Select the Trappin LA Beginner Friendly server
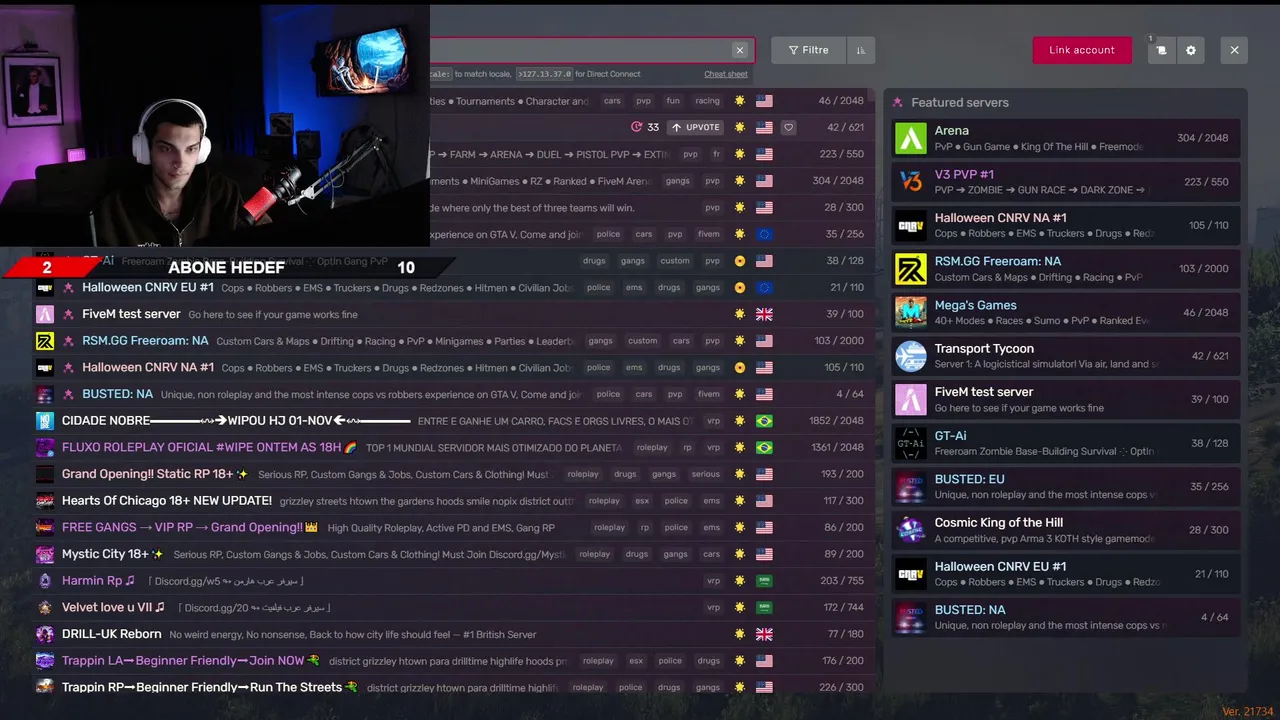The image size is (1280, 720). (x=455, y=661)
